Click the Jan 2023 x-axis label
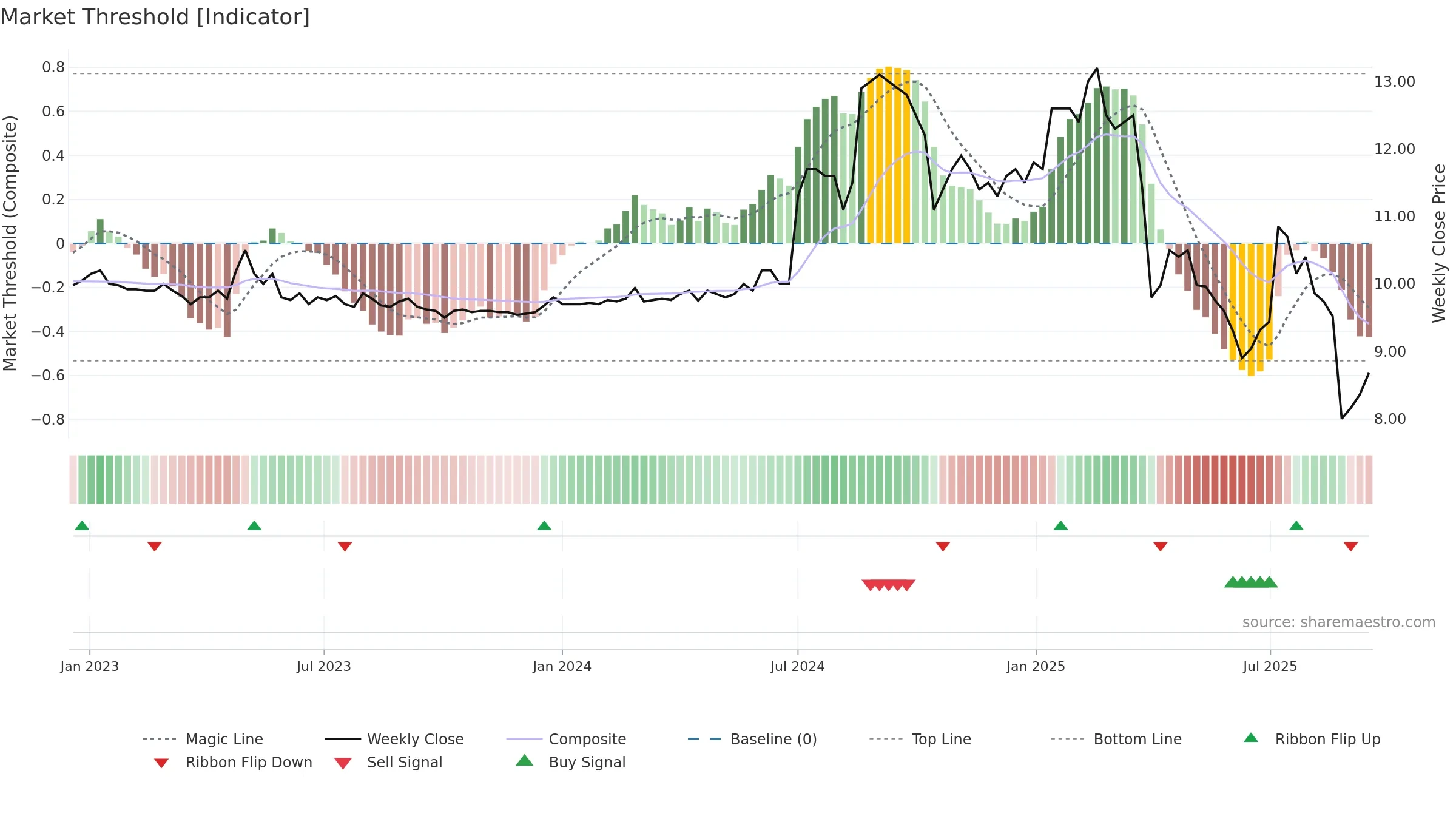 pos(89,666)
